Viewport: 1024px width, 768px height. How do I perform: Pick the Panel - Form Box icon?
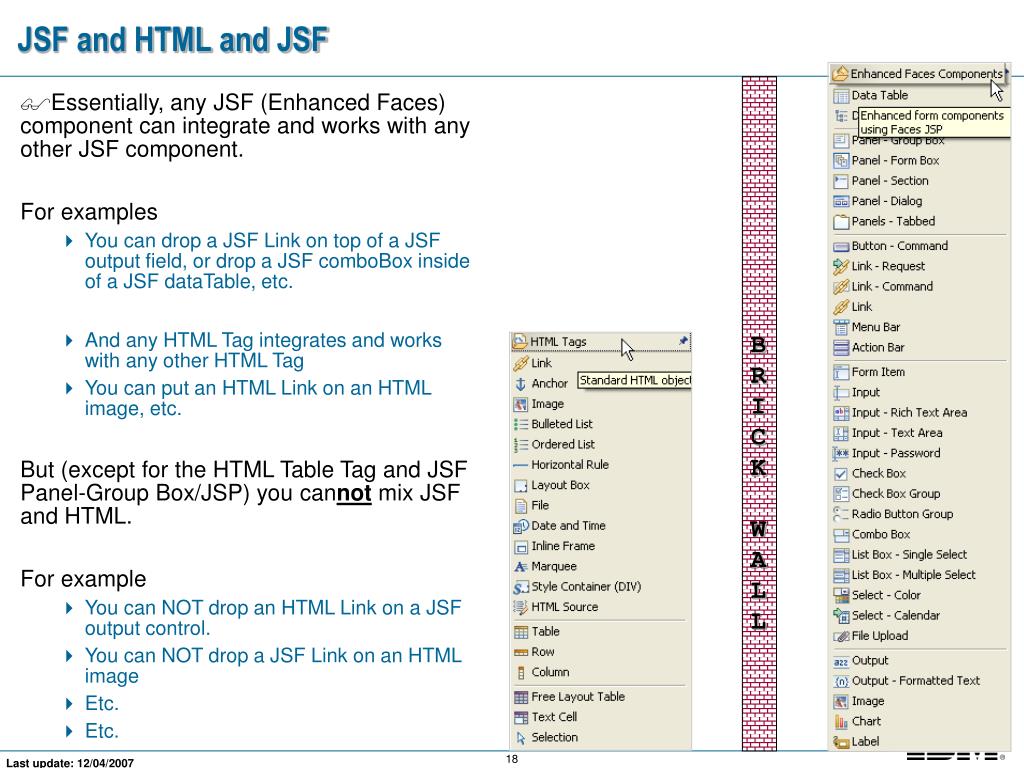841,161
